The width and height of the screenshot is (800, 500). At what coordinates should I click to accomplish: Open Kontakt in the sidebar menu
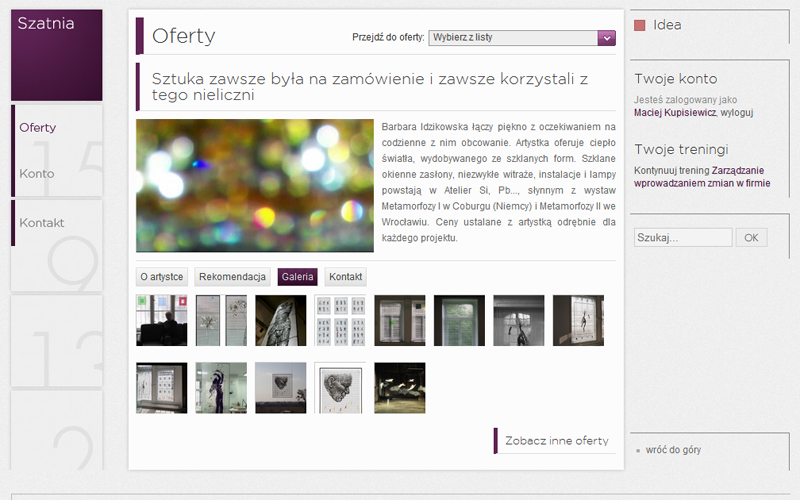tap(42, 222)
